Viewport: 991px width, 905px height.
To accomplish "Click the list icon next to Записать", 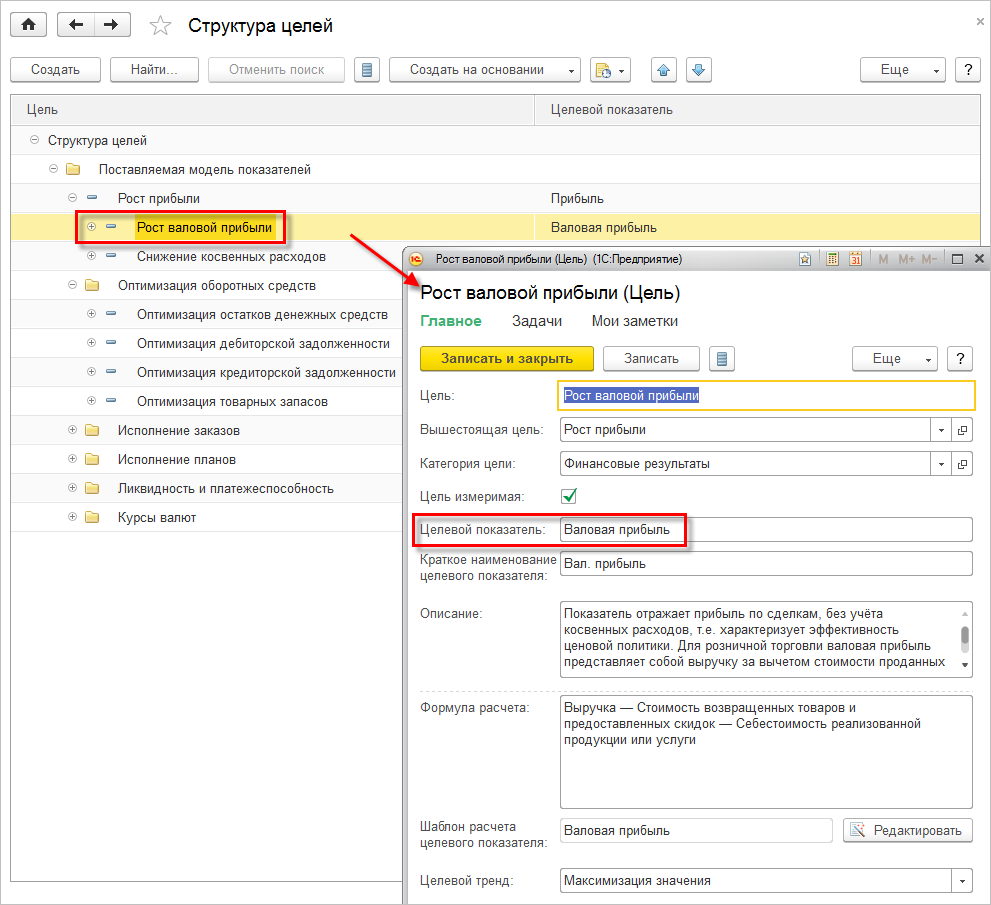I will click(722, 359).
